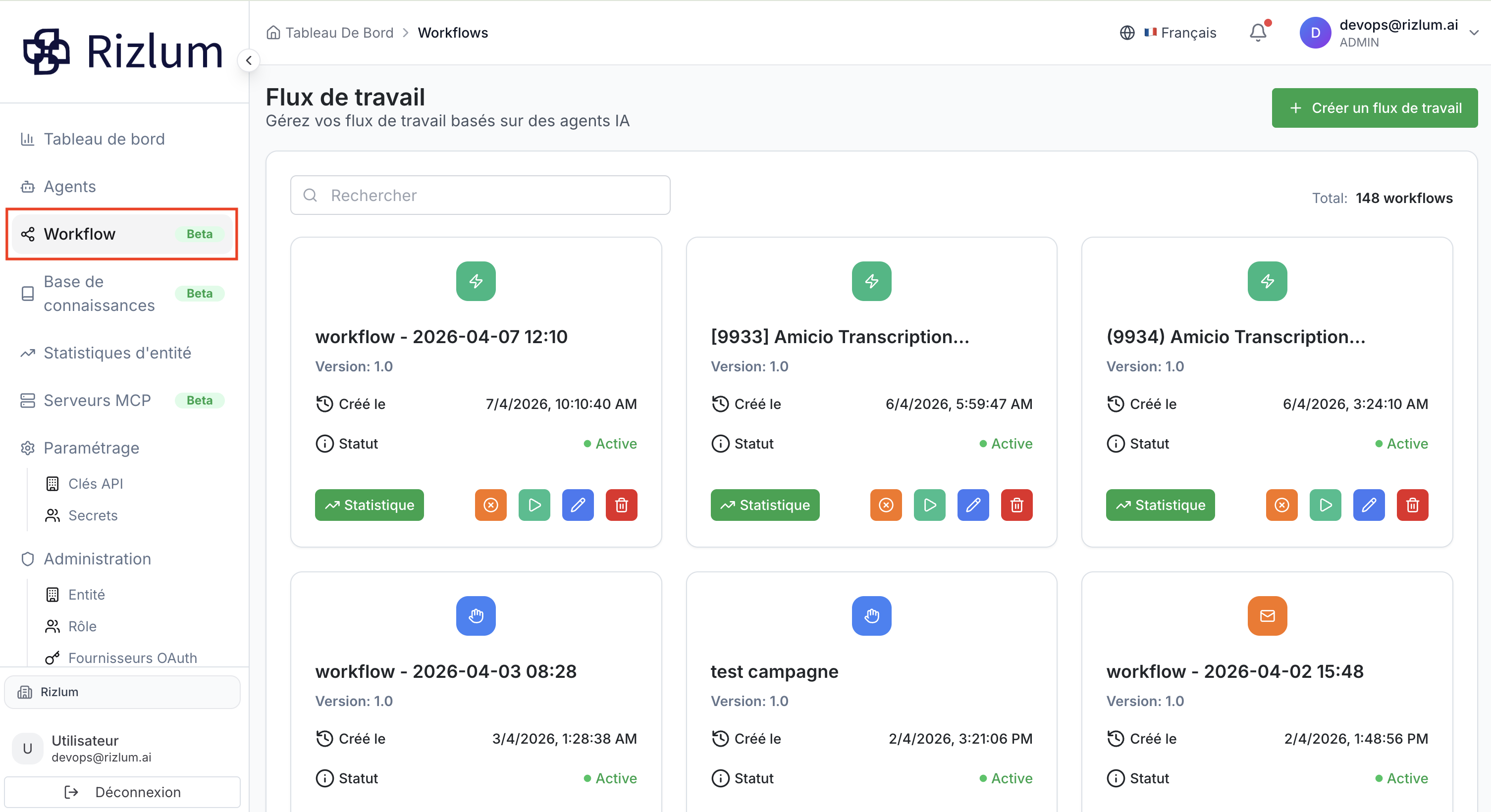
Task: Click the Total 148 workflows count
Action: (1382, 198)
